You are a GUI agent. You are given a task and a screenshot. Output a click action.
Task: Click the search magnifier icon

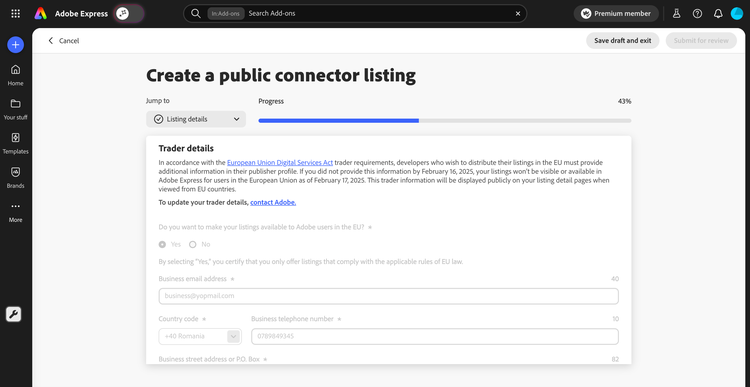coord(196,13)
